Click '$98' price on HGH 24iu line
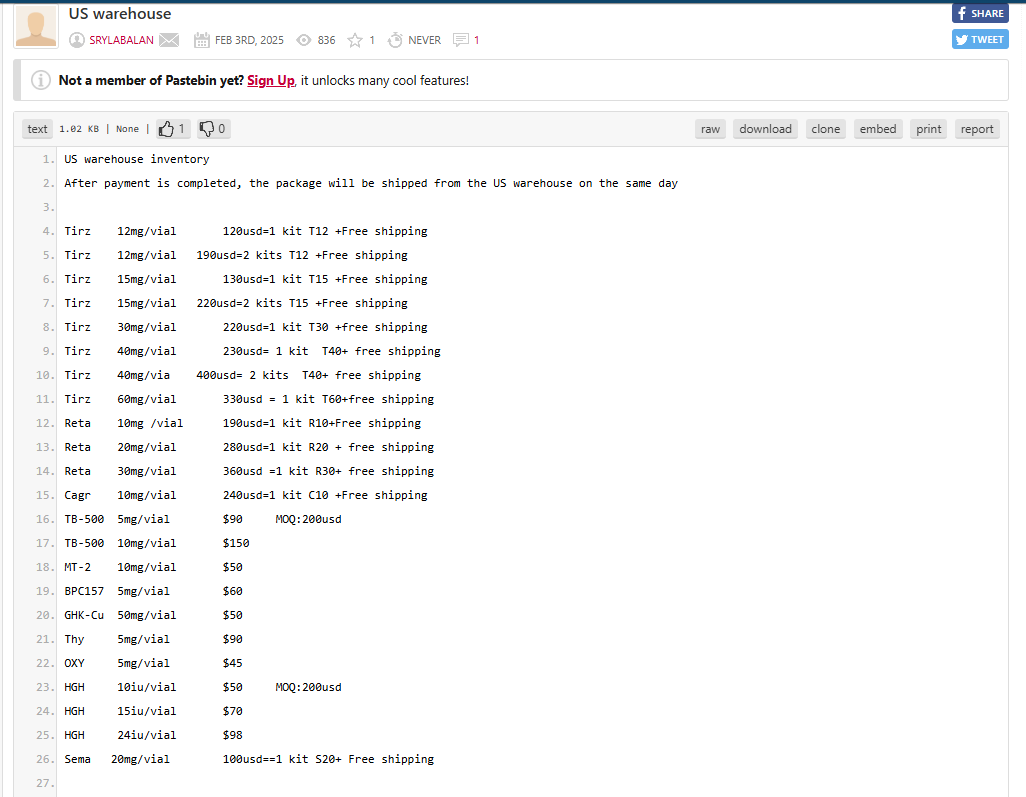 pos(232,735)
